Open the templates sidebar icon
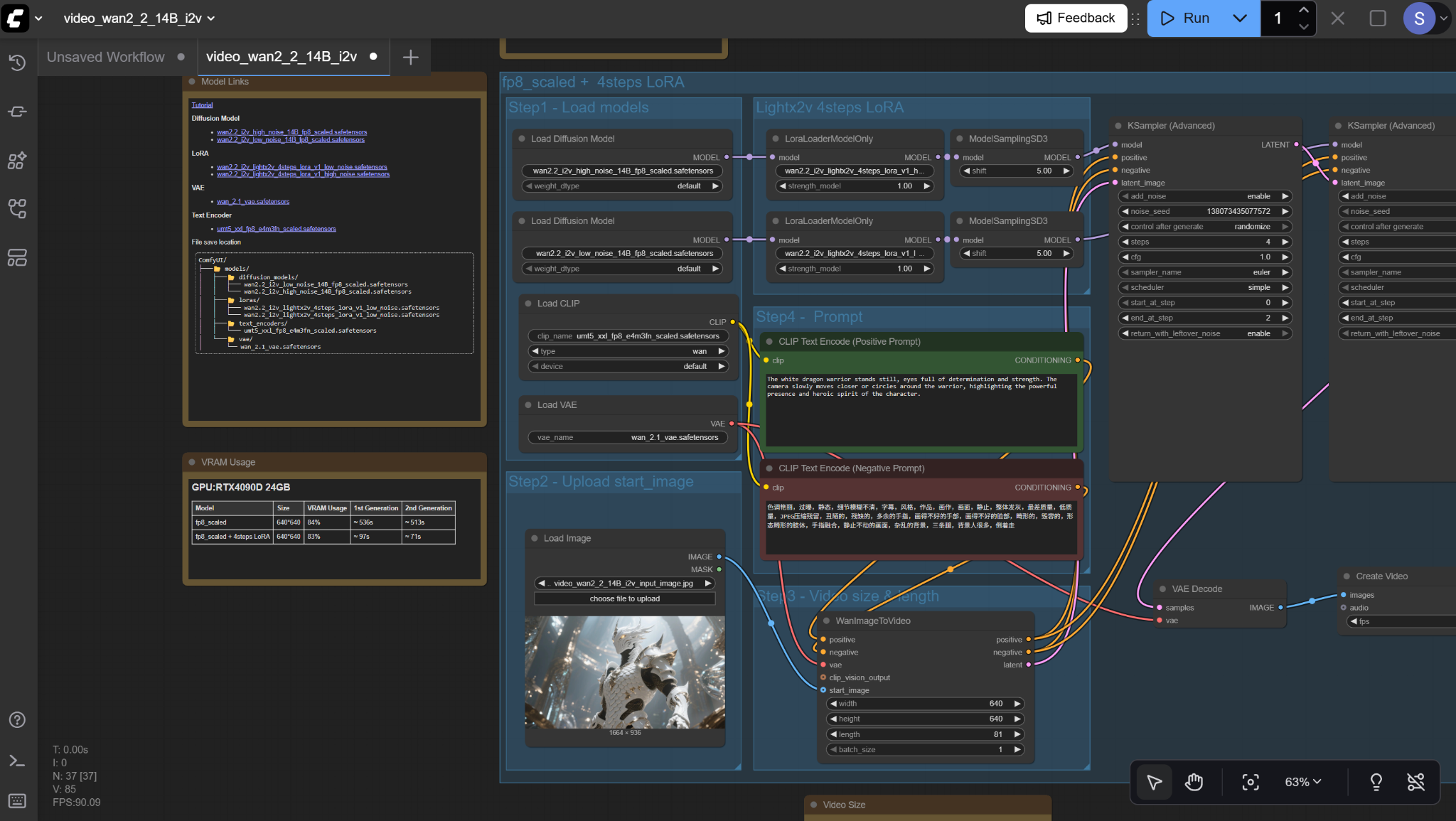The width and height of the screenshot is (1456, 821). 17,257
